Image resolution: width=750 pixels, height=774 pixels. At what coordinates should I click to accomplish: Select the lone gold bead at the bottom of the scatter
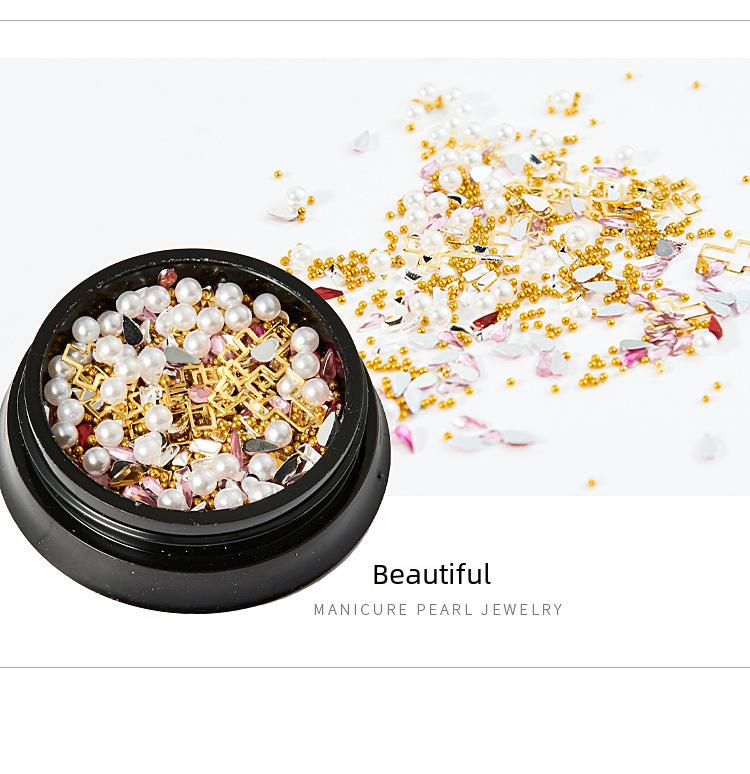[x=591, y=483]
